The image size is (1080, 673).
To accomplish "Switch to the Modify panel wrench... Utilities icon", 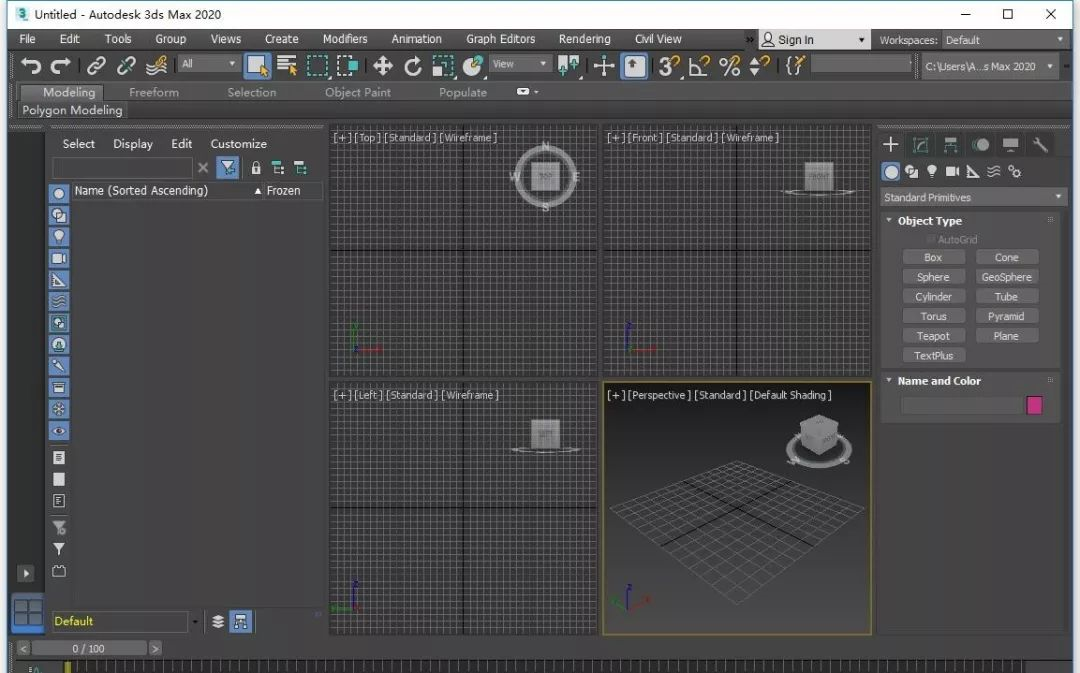I will pyautogui.click(x=1040, y=144).
